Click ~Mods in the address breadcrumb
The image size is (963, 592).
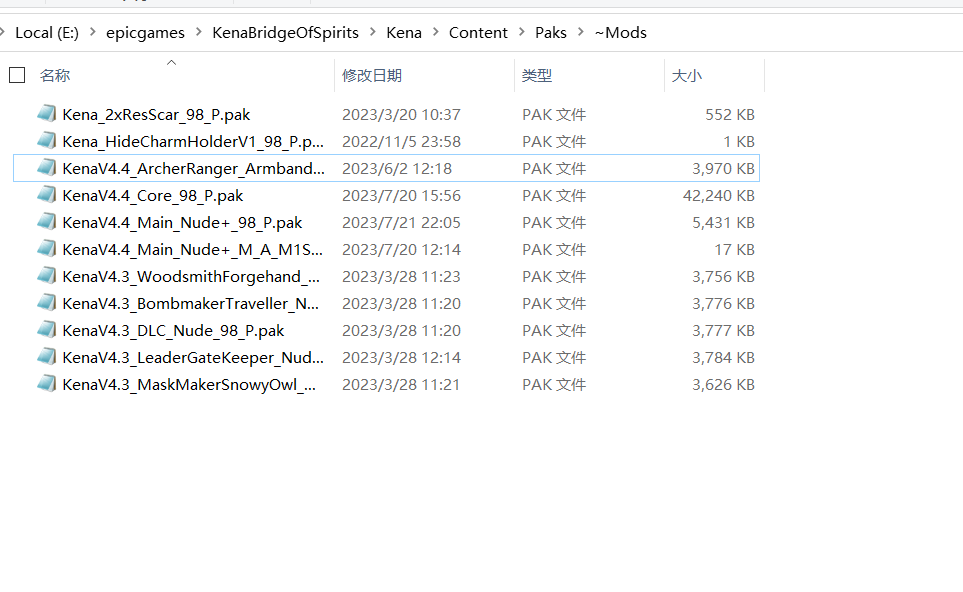(x=620, y=33)
